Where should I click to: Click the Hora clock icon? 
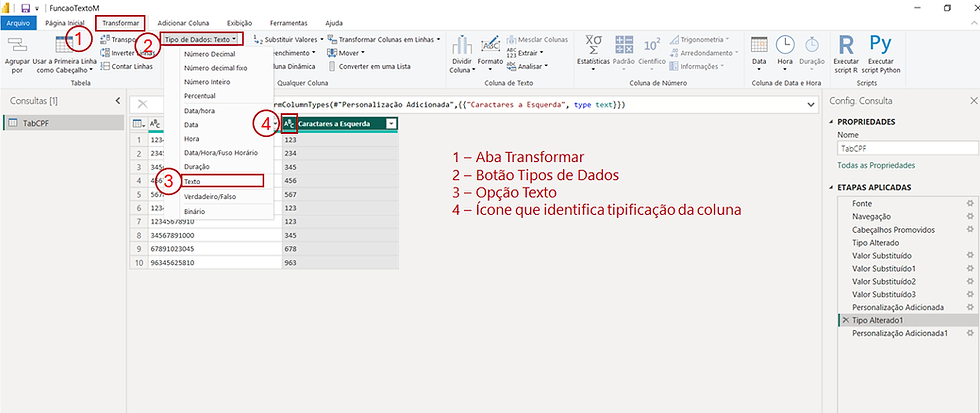(x=785, y=44)
